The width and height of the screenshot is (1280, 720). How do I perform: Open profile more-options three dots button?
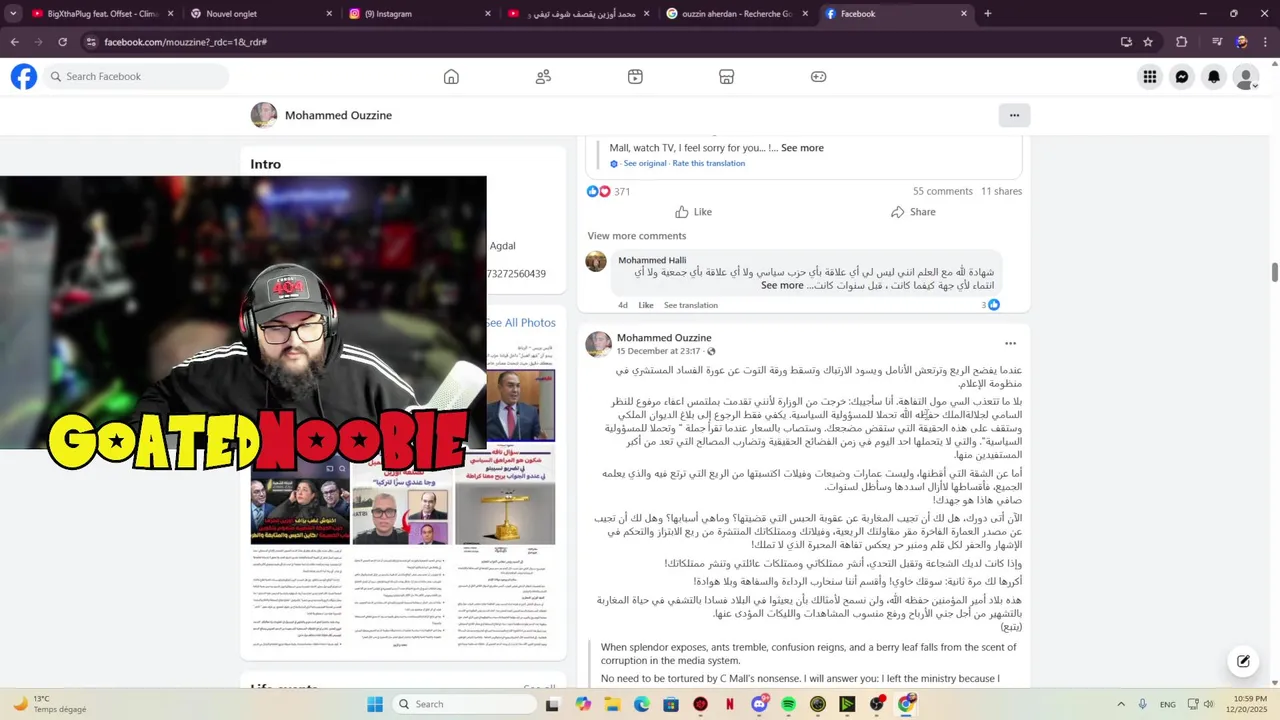pos(1014,115)
